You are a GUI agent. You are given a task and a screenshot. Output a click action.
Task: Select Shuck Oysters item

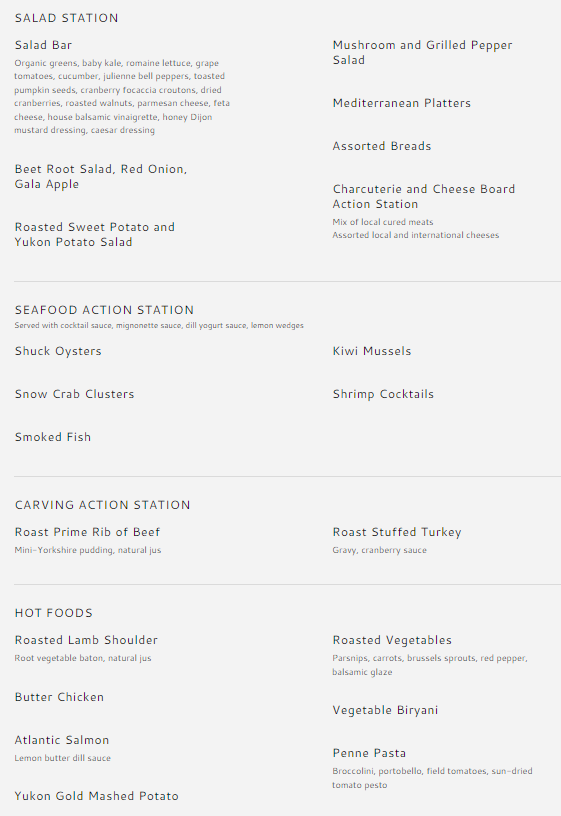(58, 351)
